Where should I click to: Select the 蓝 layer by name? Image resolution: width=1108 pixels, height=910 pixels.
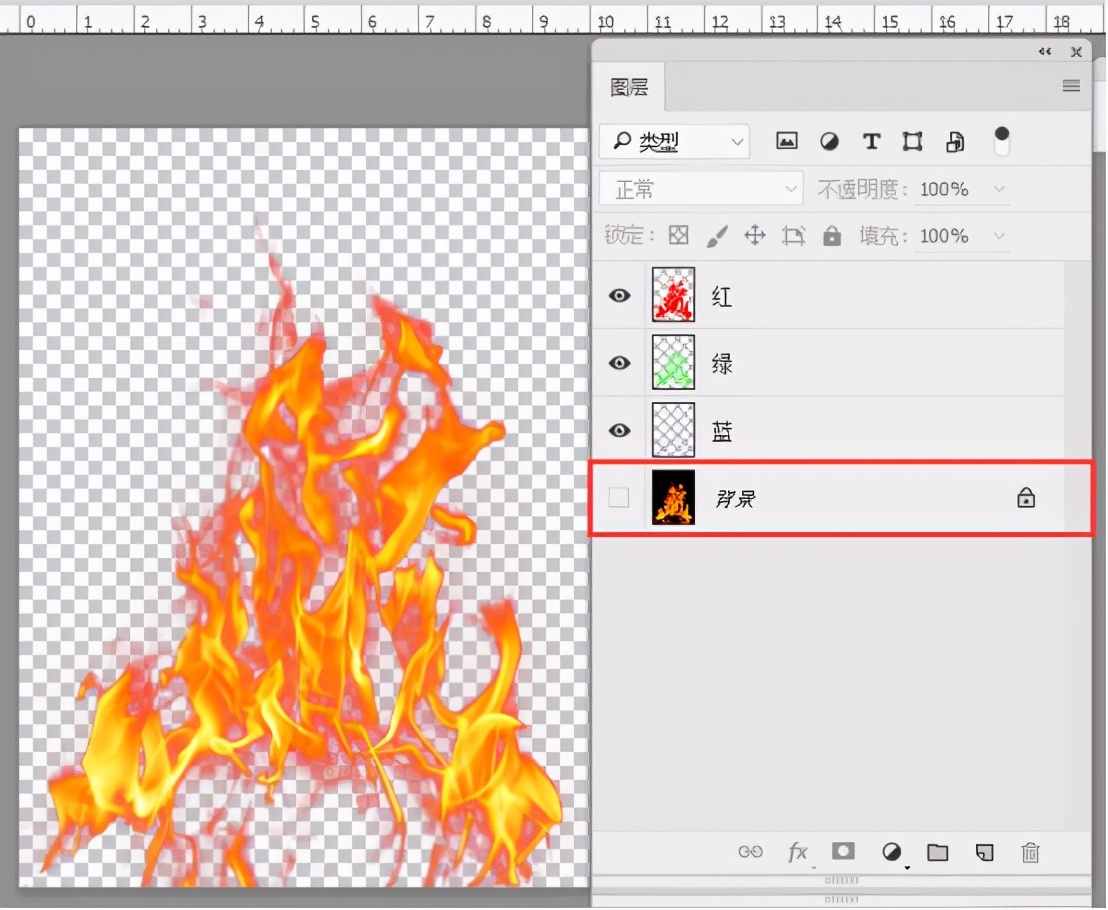[722, 431]
